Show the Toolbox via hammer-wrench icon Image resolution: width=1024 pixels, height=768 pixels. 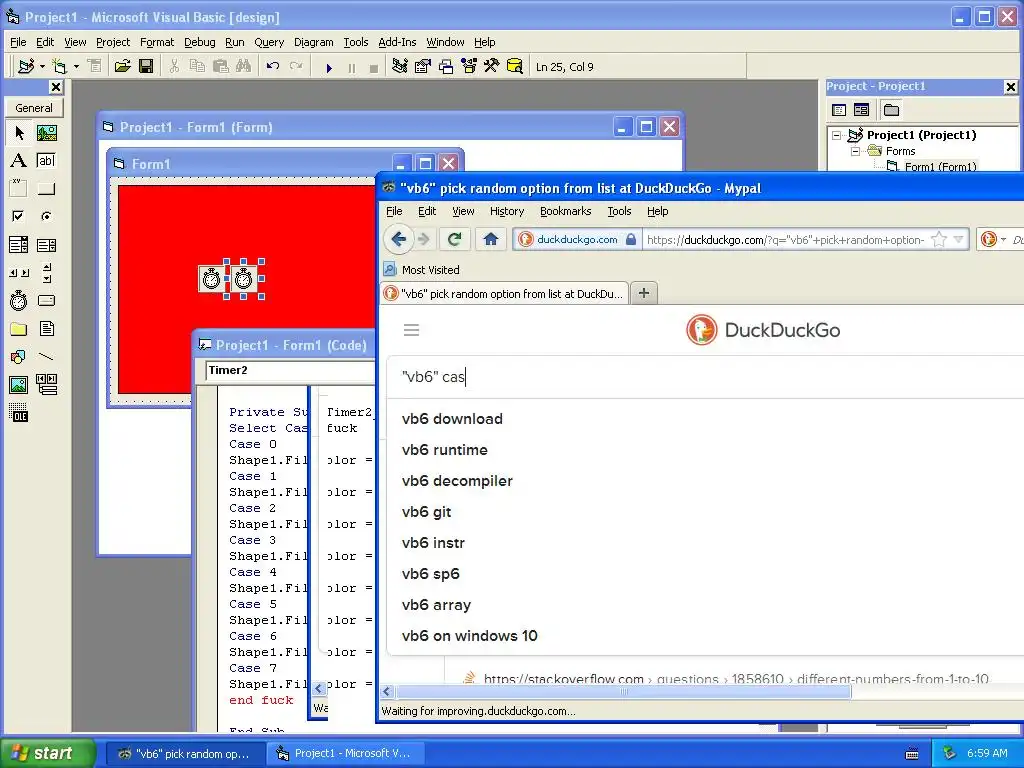[x=492, y=66]
